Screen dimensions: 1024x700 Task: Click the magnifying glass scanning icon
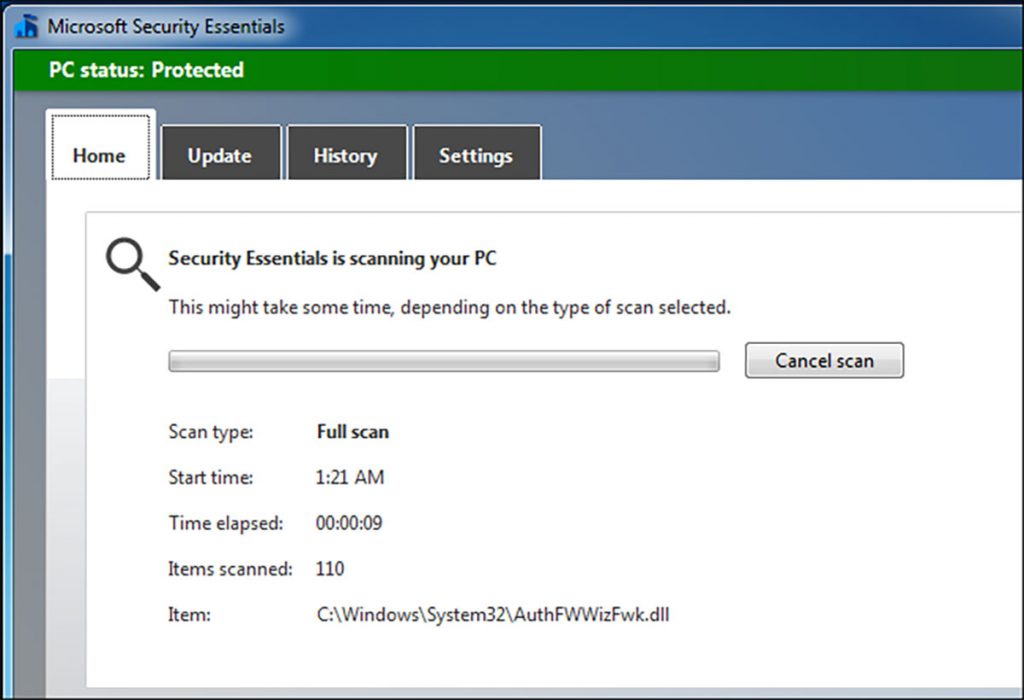125,260
